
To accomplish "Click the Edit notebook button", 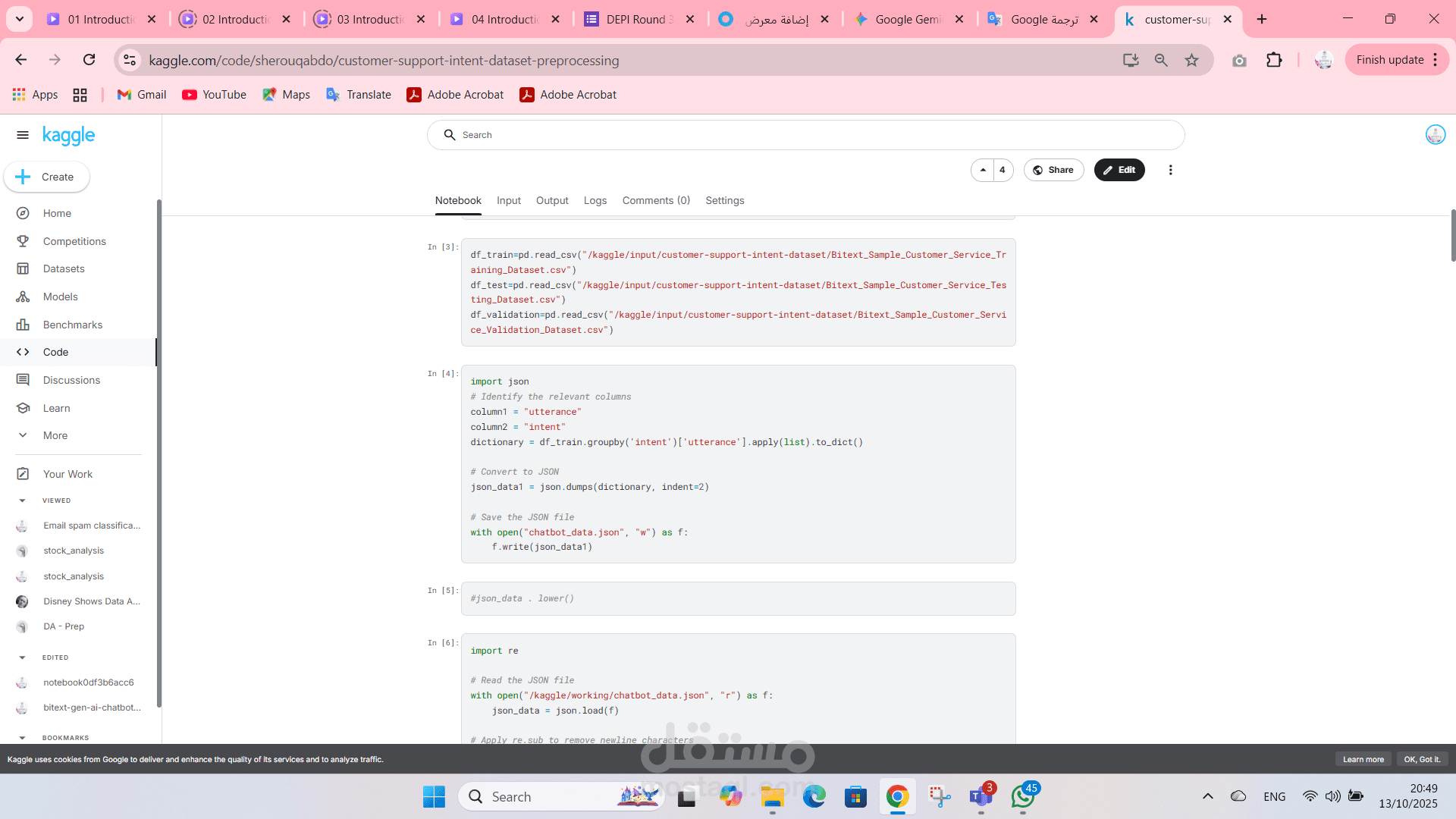I will coord(1119,170).
